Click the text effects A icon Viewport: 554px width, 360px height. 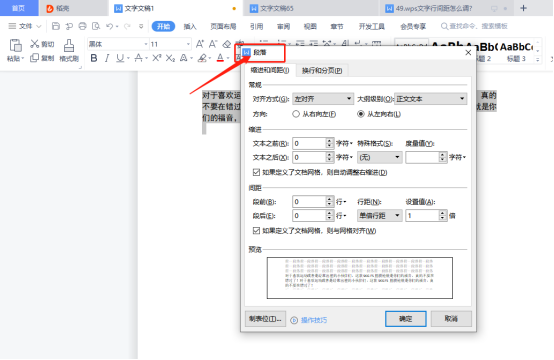(183, 58)
